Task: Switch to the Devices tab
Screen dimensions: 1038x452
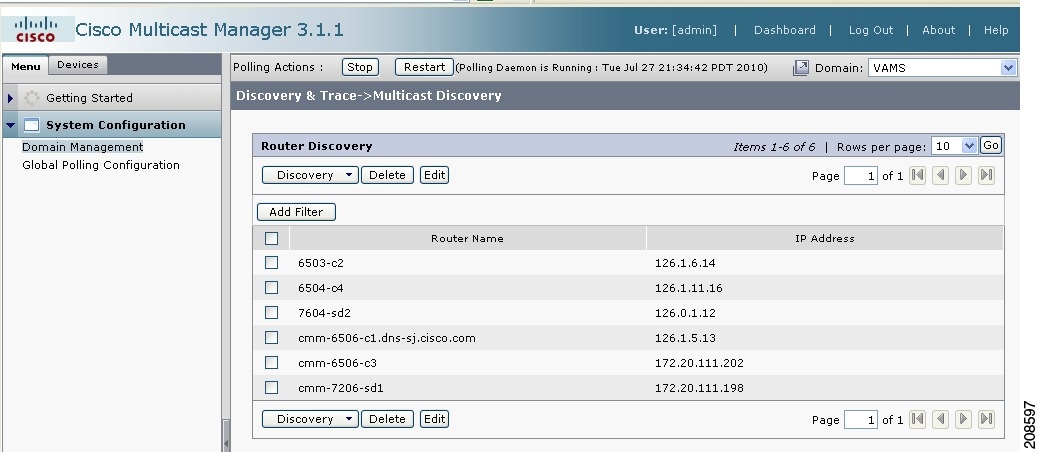Action: pos(77,65)
